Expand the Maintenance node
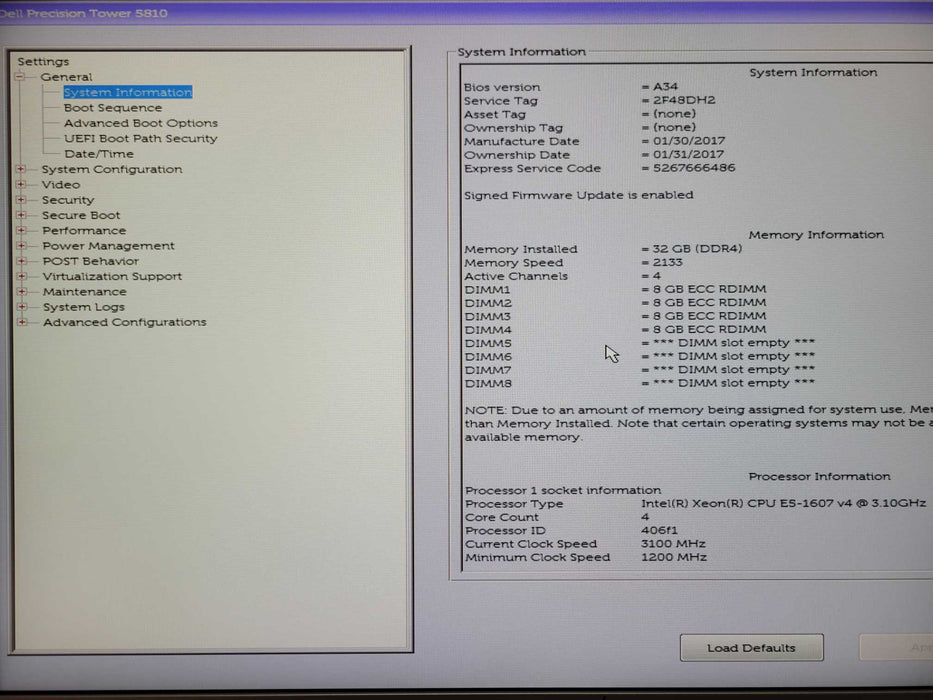Viewport: 933px width, 700px height. (21, 292)
